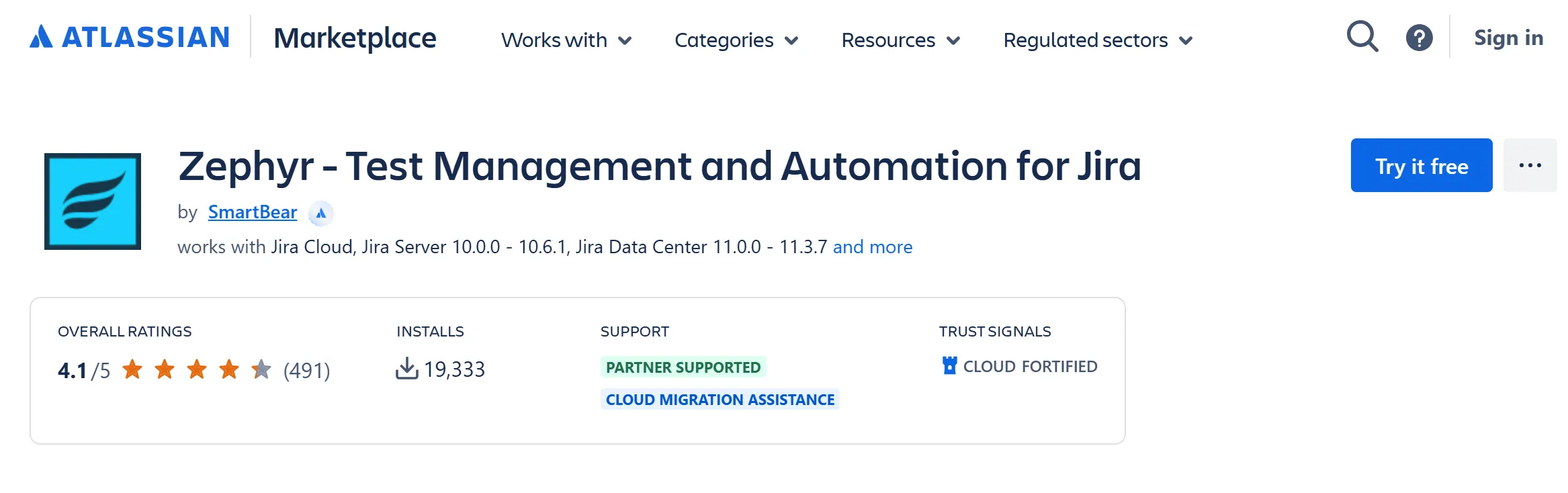This screenshot has height=493, width=1568.
Task: Click the Zephyr app title heading
Action: click(x=660, y=166)
